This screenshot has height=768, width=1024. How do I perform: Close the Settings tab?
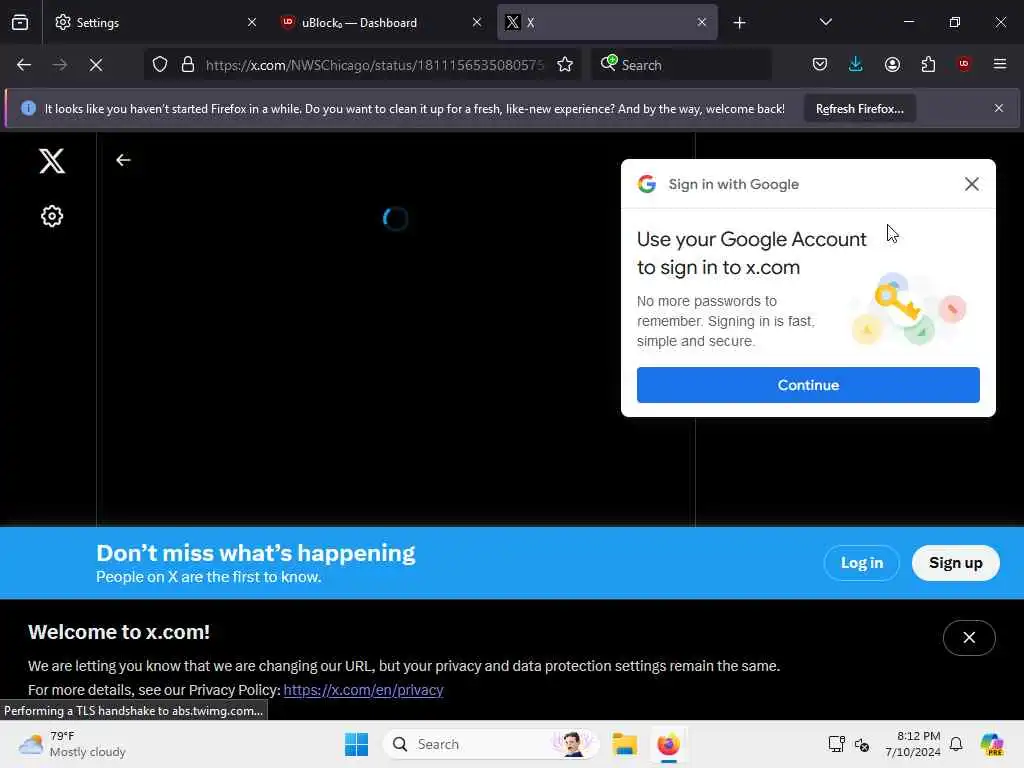click(x=251, y=22)
